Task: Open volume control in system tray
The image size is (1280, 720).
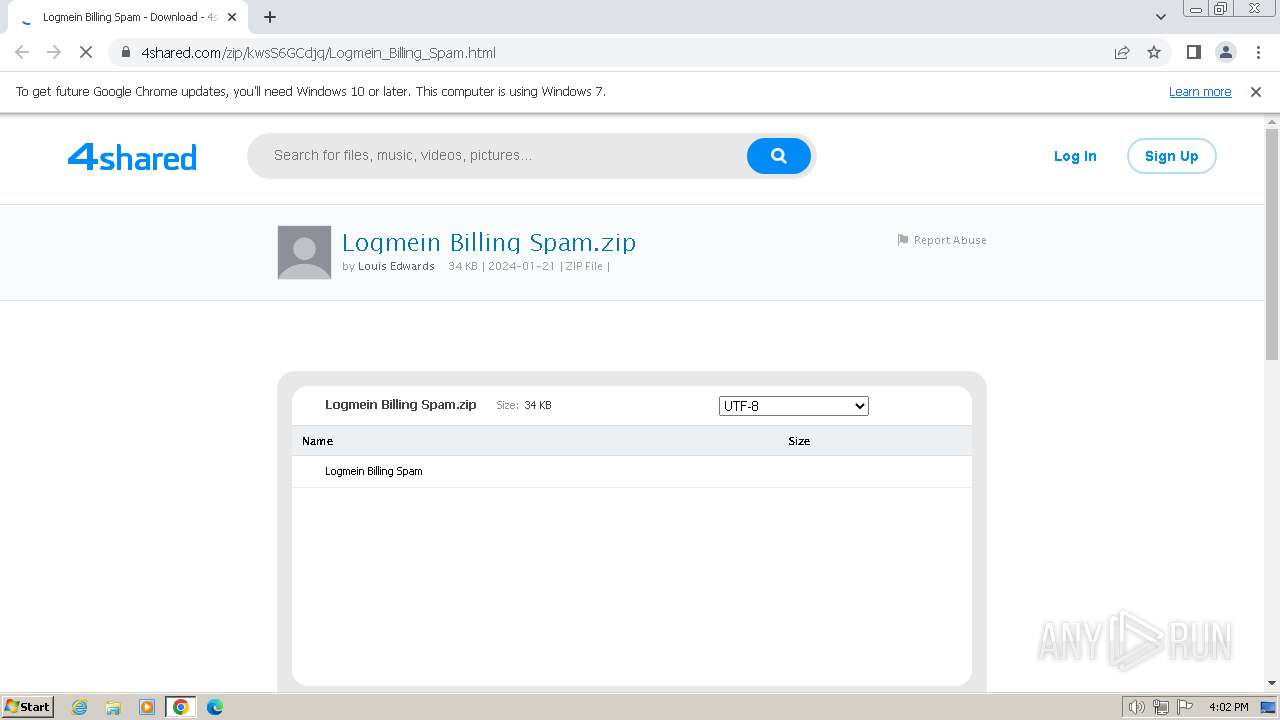Action: 1137,707
